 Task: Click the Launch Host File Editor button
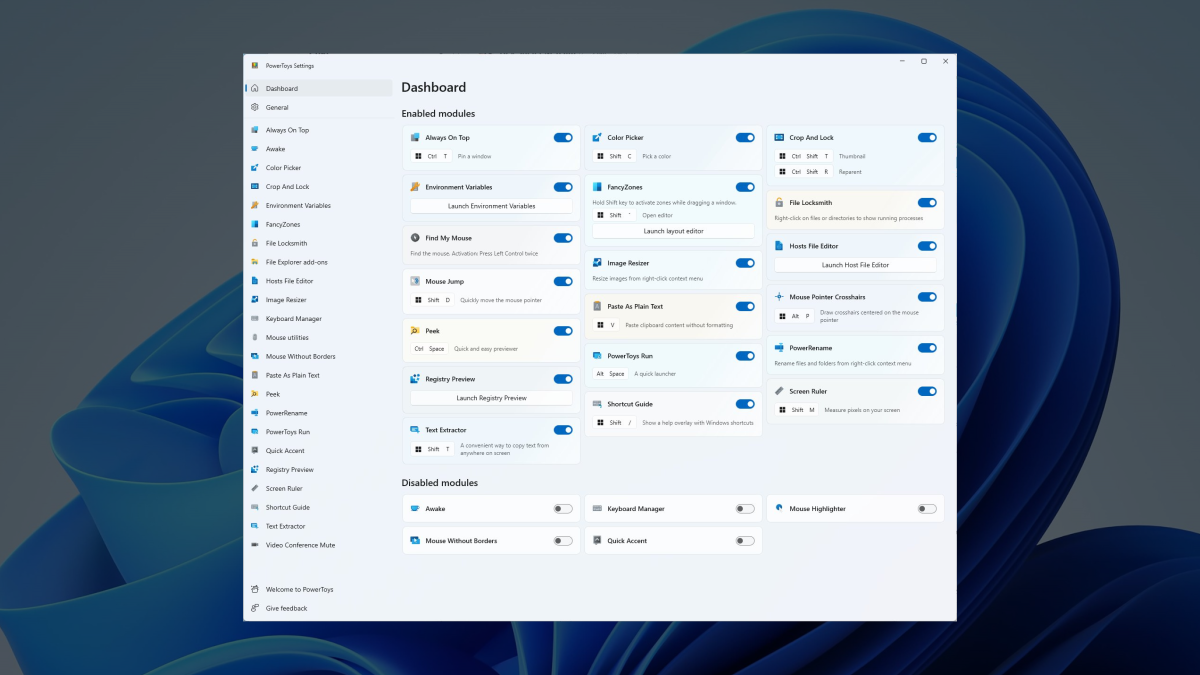[855, 265]
